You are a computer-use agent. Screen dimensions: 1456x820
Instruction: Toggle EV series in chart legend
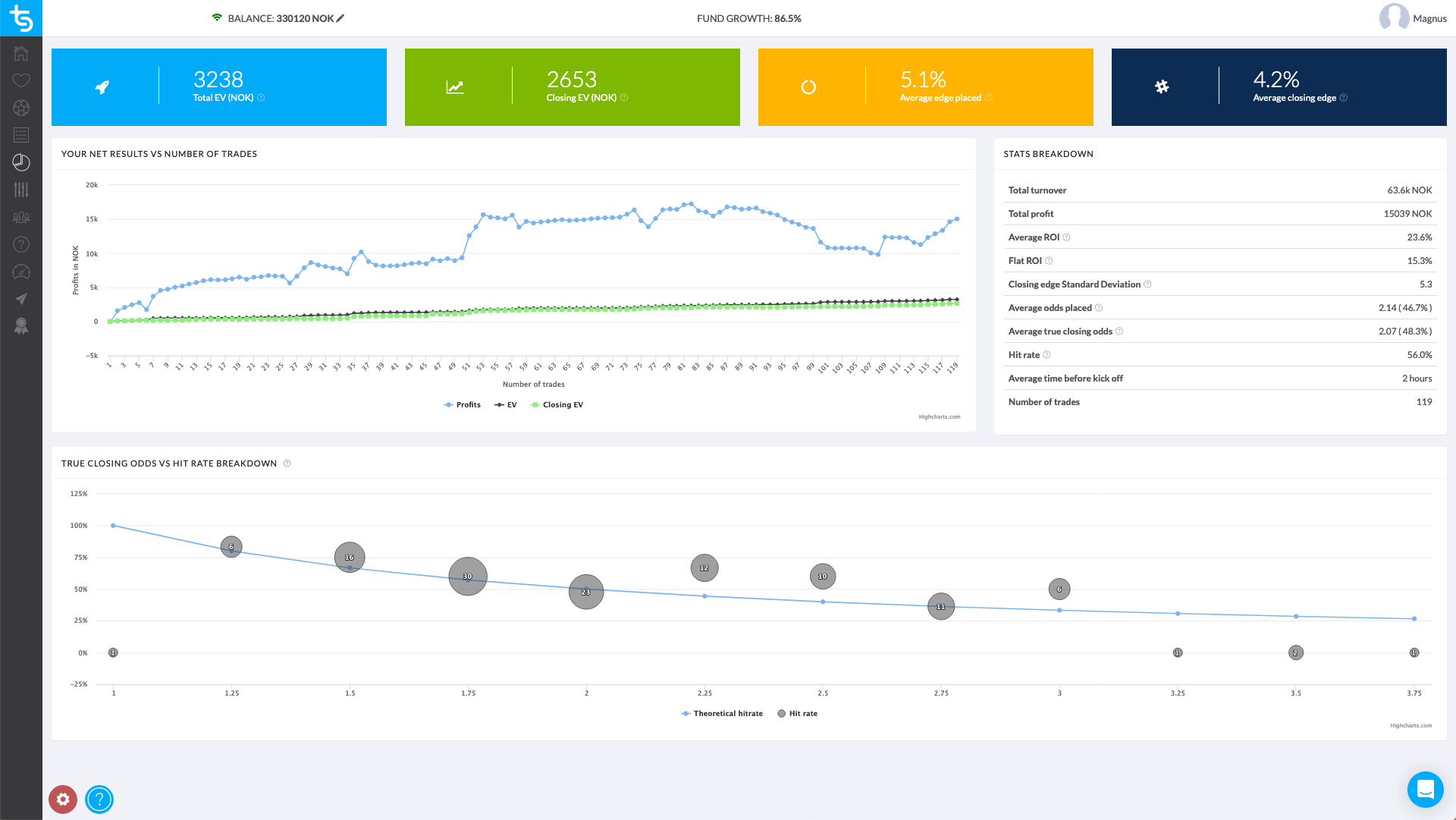pyautogui.click(x=506, y=405)
